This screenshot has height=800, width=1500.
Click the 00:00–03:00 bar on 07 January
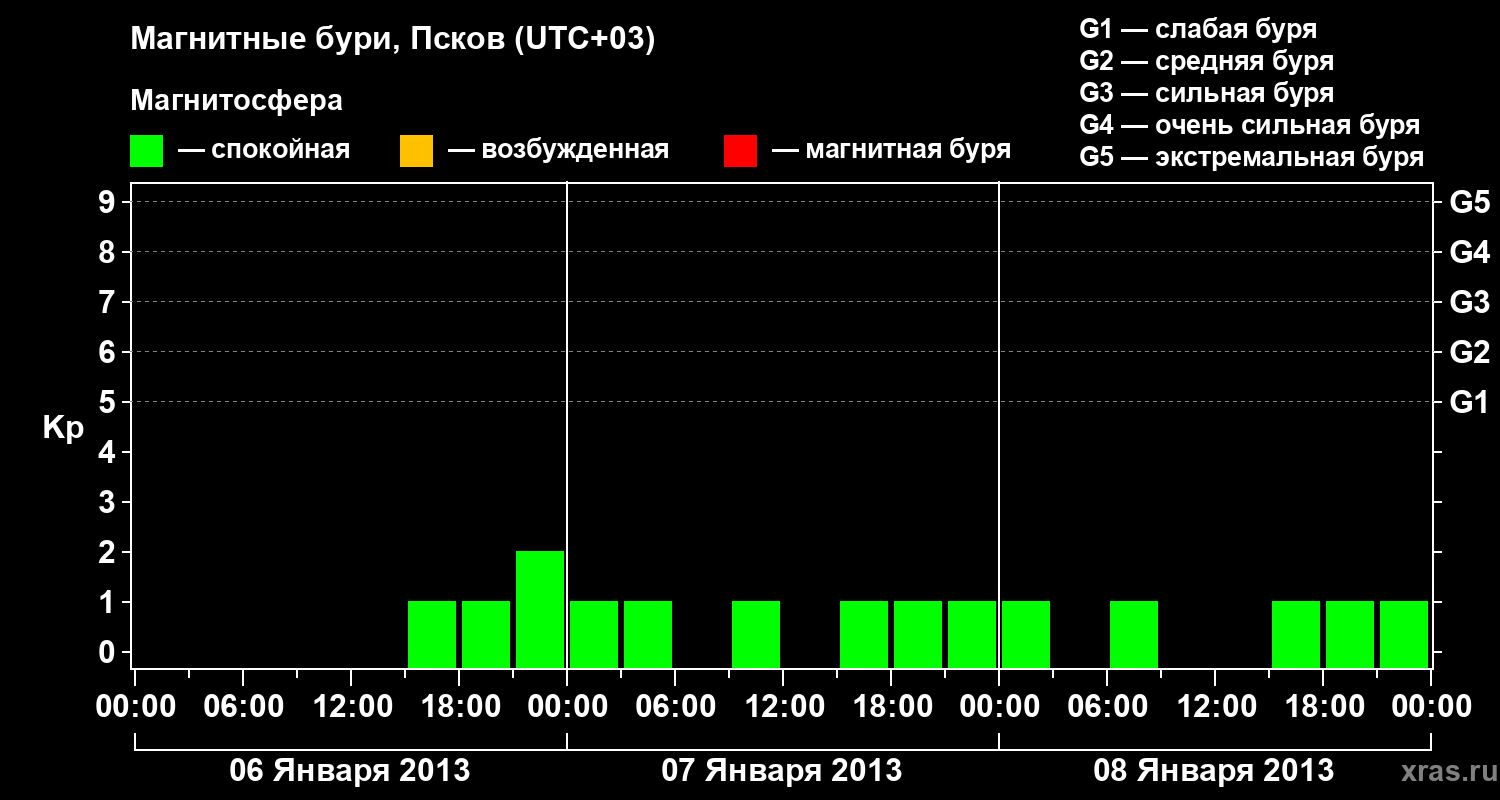coord(594,634)
